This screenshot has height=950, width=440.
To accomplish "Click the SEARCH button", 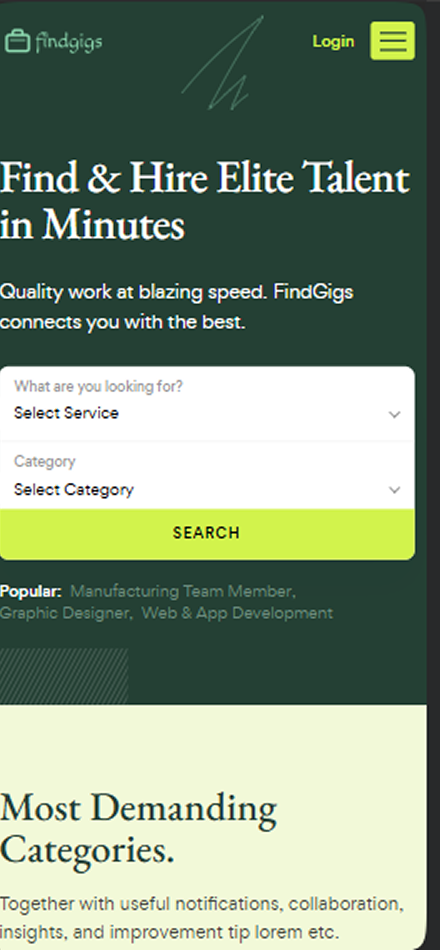I will click(x=207, y=534).
